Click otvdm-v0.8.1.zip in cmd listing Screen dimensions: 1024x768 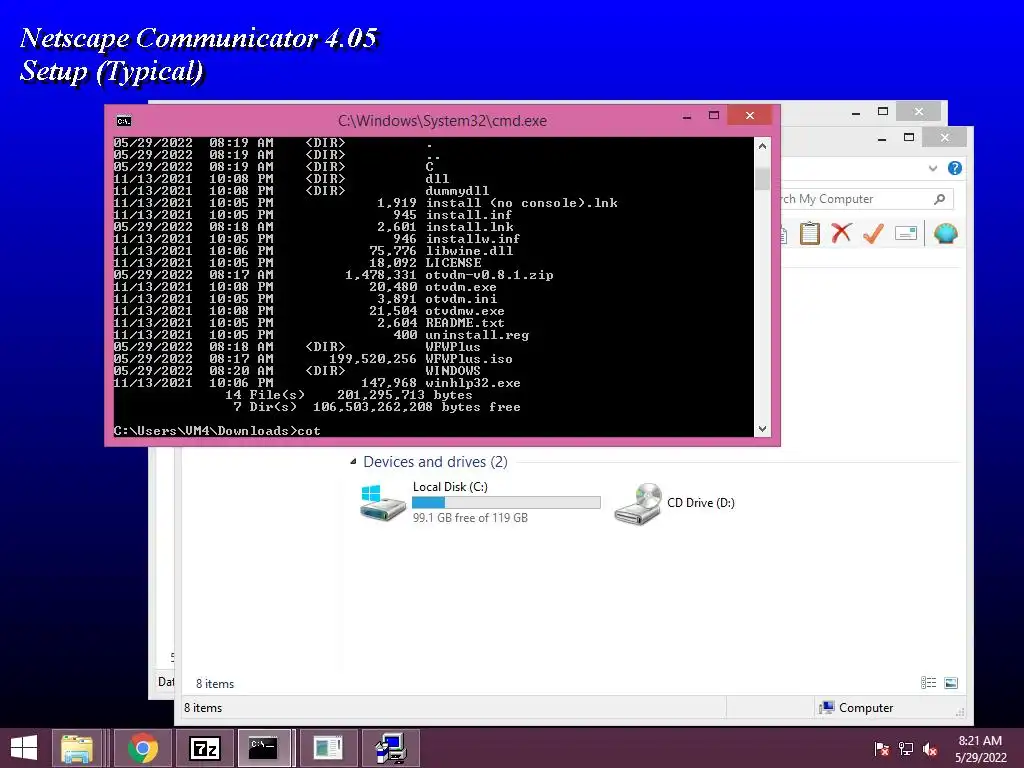(489, 275)
